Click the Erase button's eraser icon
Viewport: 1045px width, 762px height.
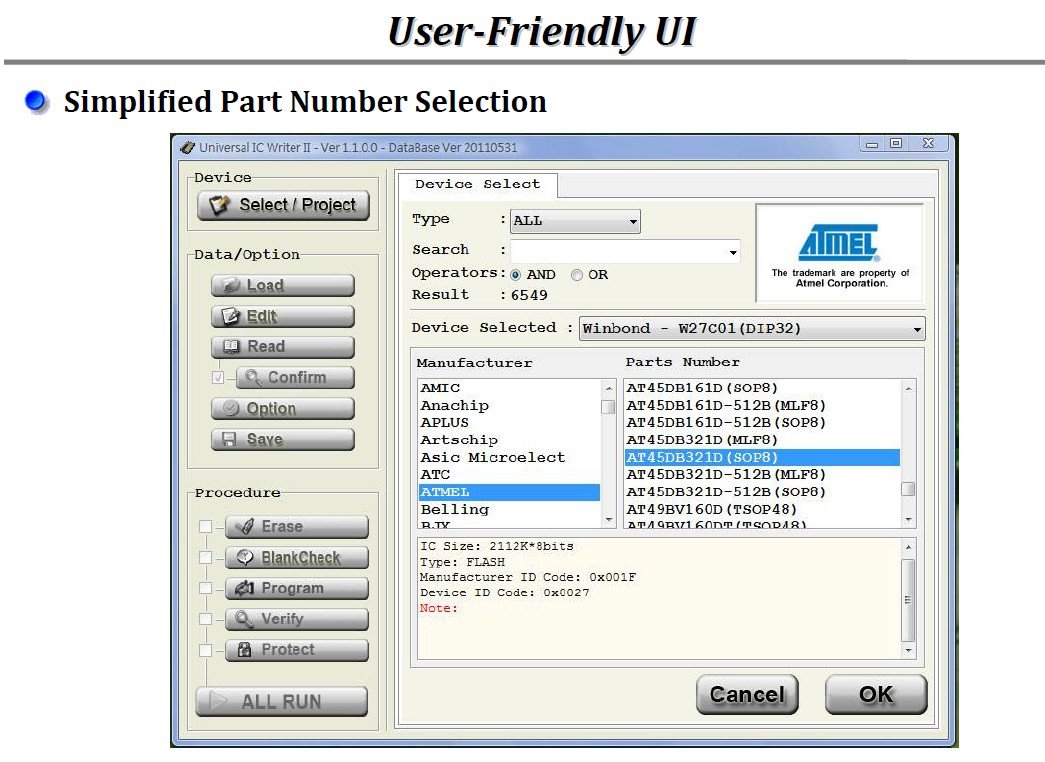[x=245, y=526]
